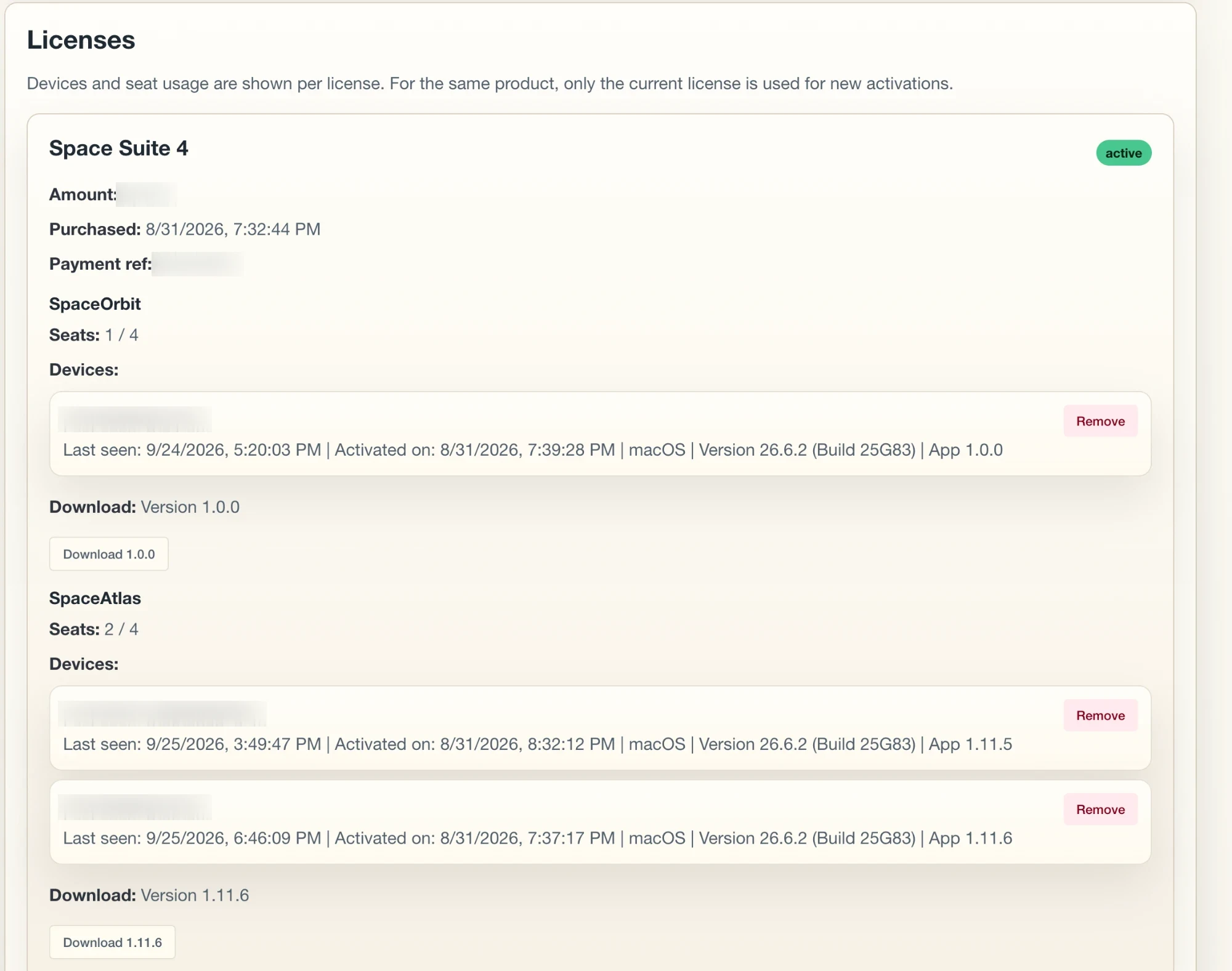This screenshot has height=971, width=1232.
Task: Click the SpaceOrbit product heading
Action: (x=95, y=304)
